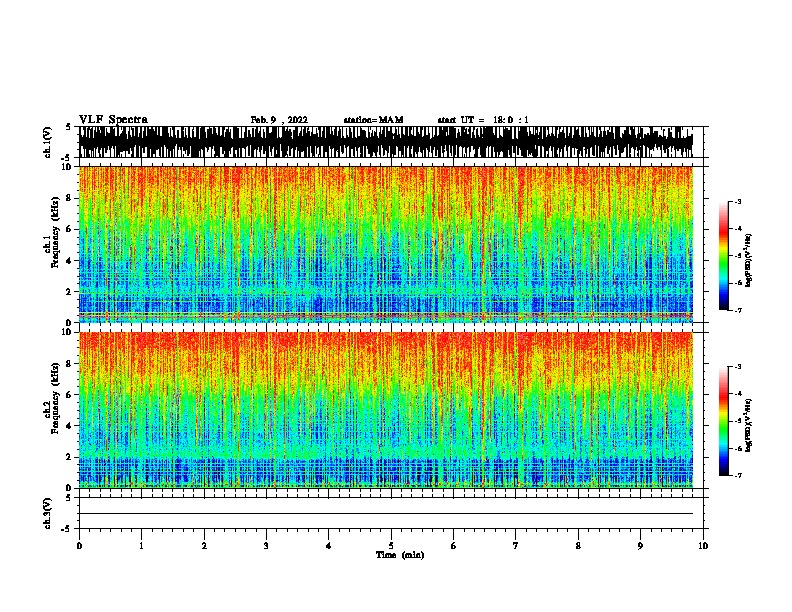Click the '-5' value on ch.2 colorbar
792x612 pixels.
click(737, 421)
